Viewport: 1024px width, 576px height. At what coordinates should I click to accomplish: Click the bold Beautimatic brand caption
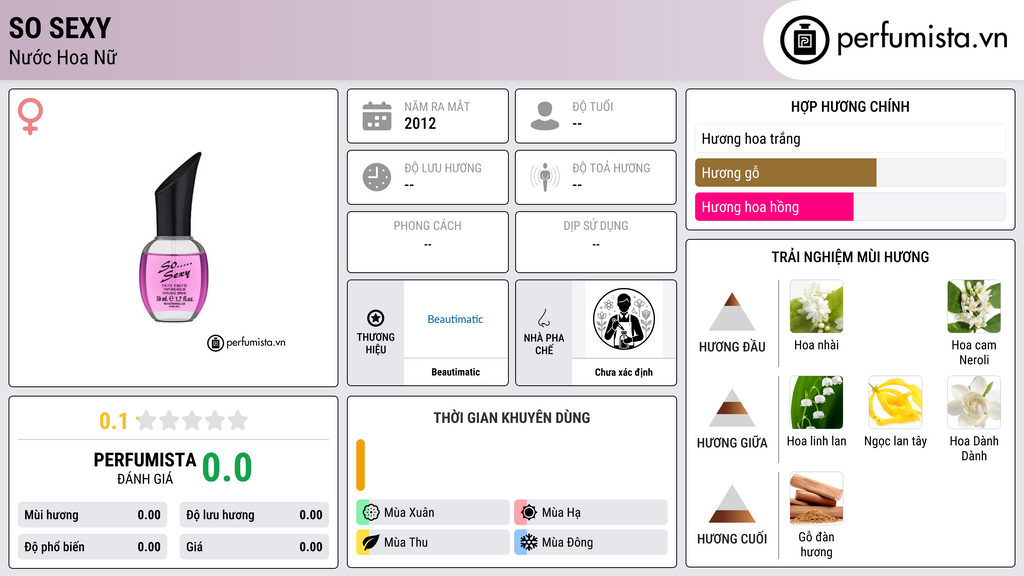click(455, 372)
